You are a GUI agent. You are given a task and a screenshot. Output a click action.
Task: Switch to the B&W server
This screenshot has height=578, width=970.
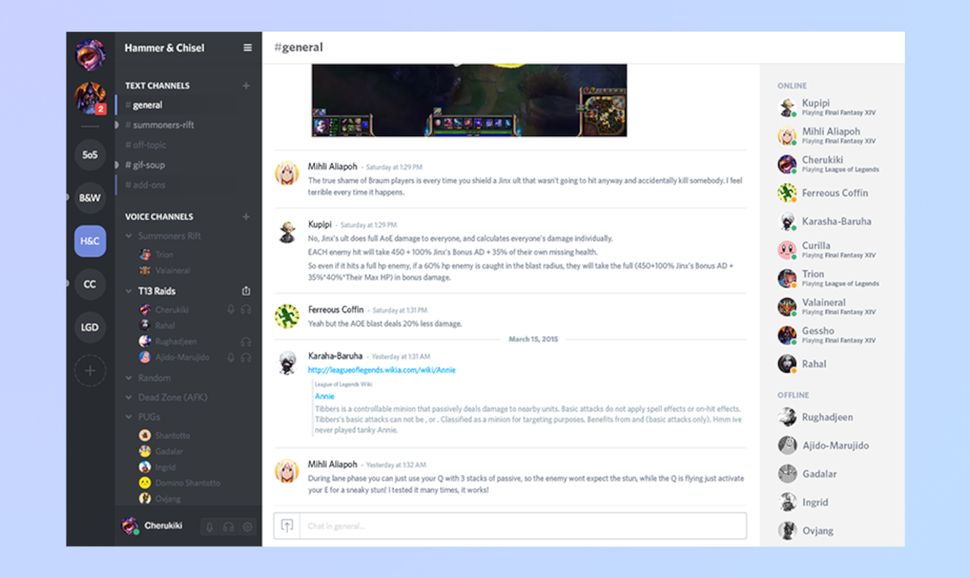click(89, 199)
